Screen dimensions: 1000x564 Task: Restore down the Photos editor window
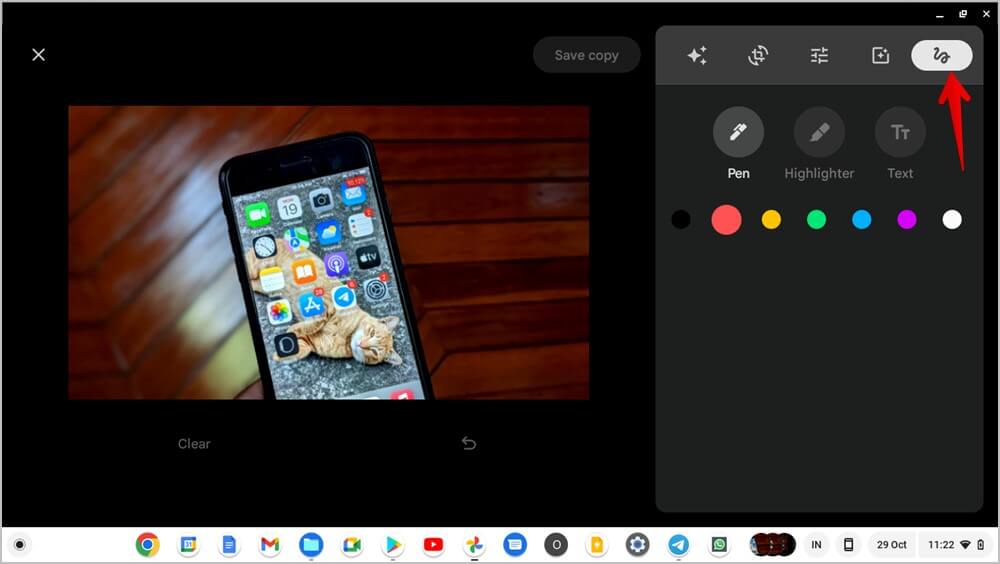(x=963, y=14)
